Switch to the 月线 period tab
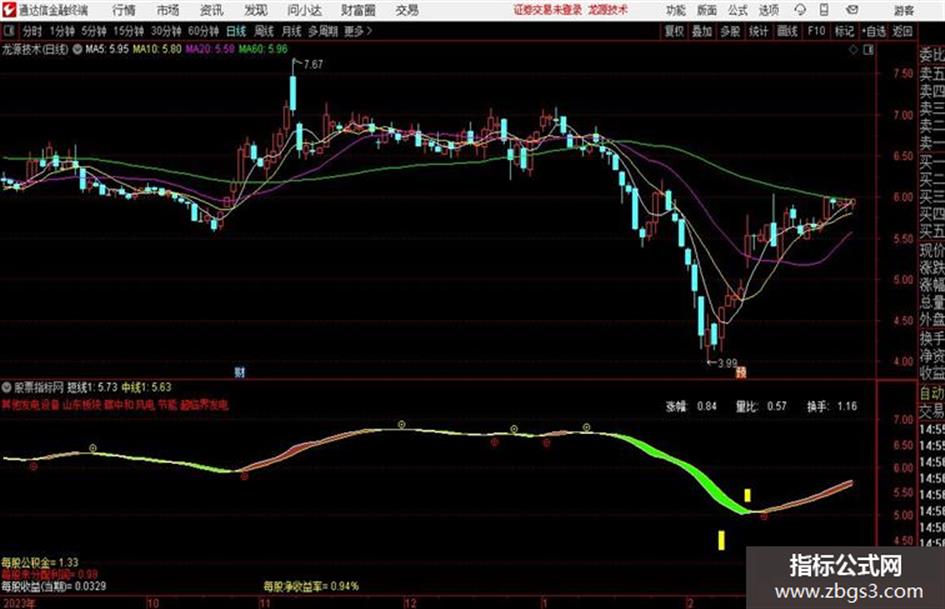The width and height of the screenshot is (945, 609). pos(292,31)
